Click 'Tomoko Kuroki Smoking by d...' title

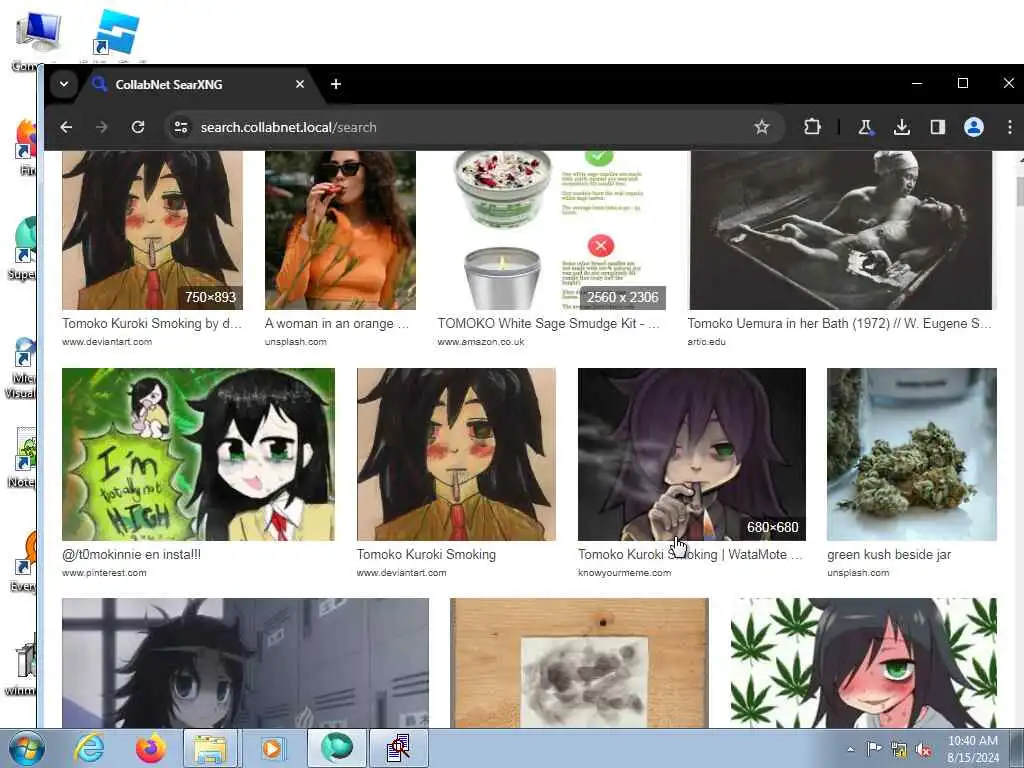tap(152, 323)
